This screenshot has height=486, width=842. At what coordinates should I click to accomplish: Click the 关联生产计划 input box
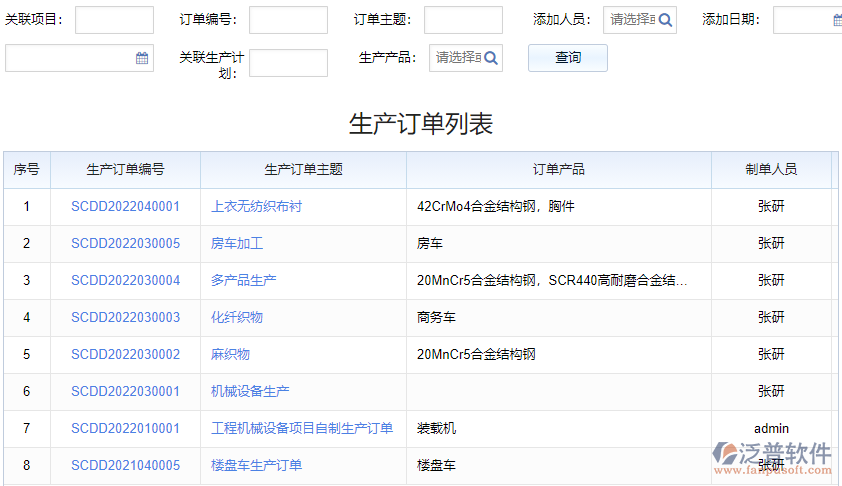(x=288, y=63)
